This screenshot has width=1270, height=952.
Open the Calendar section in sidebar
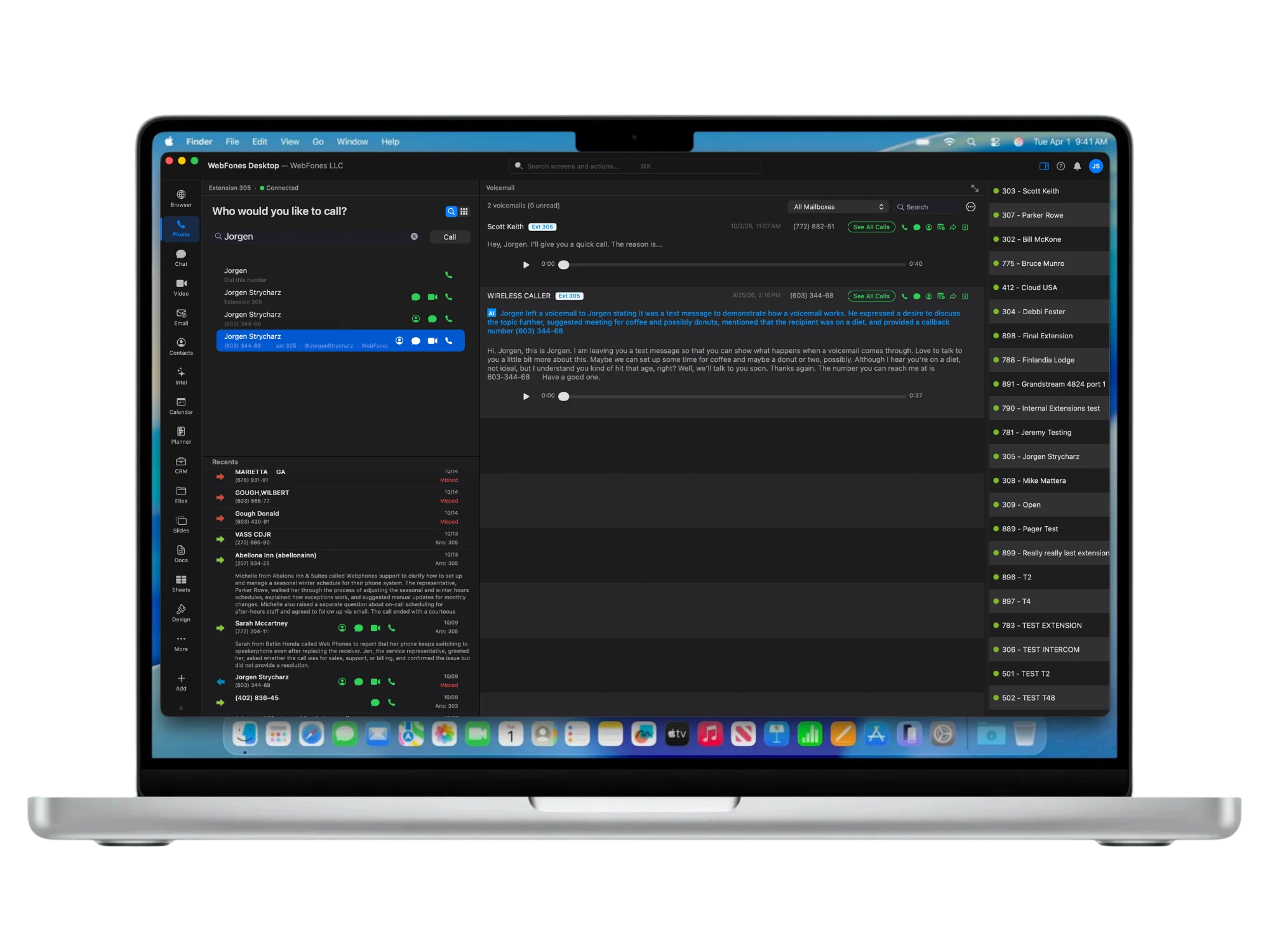(181, 406)
